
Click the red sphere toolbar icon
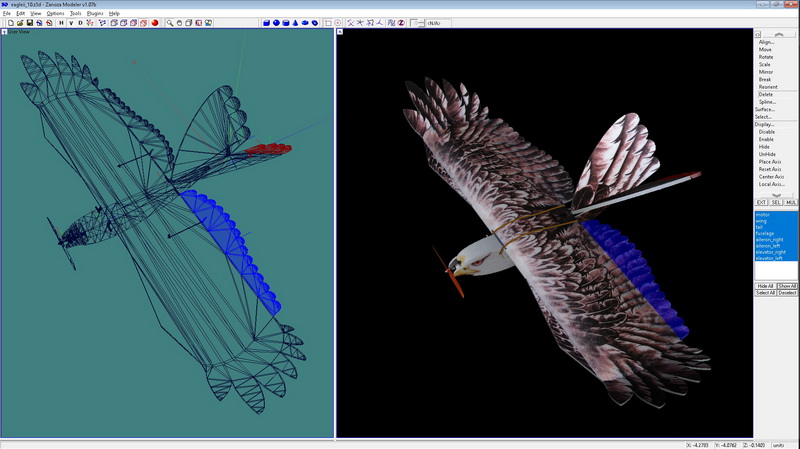point(156,22)
